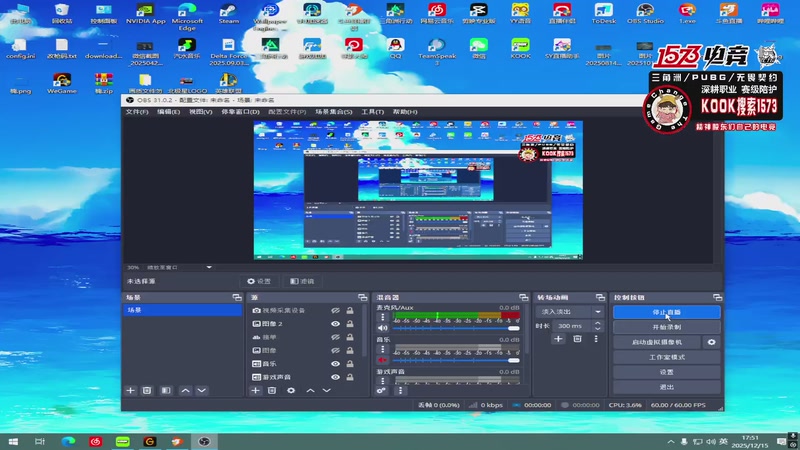Unmute the 音乐 mixer channel

click(382, 360)
